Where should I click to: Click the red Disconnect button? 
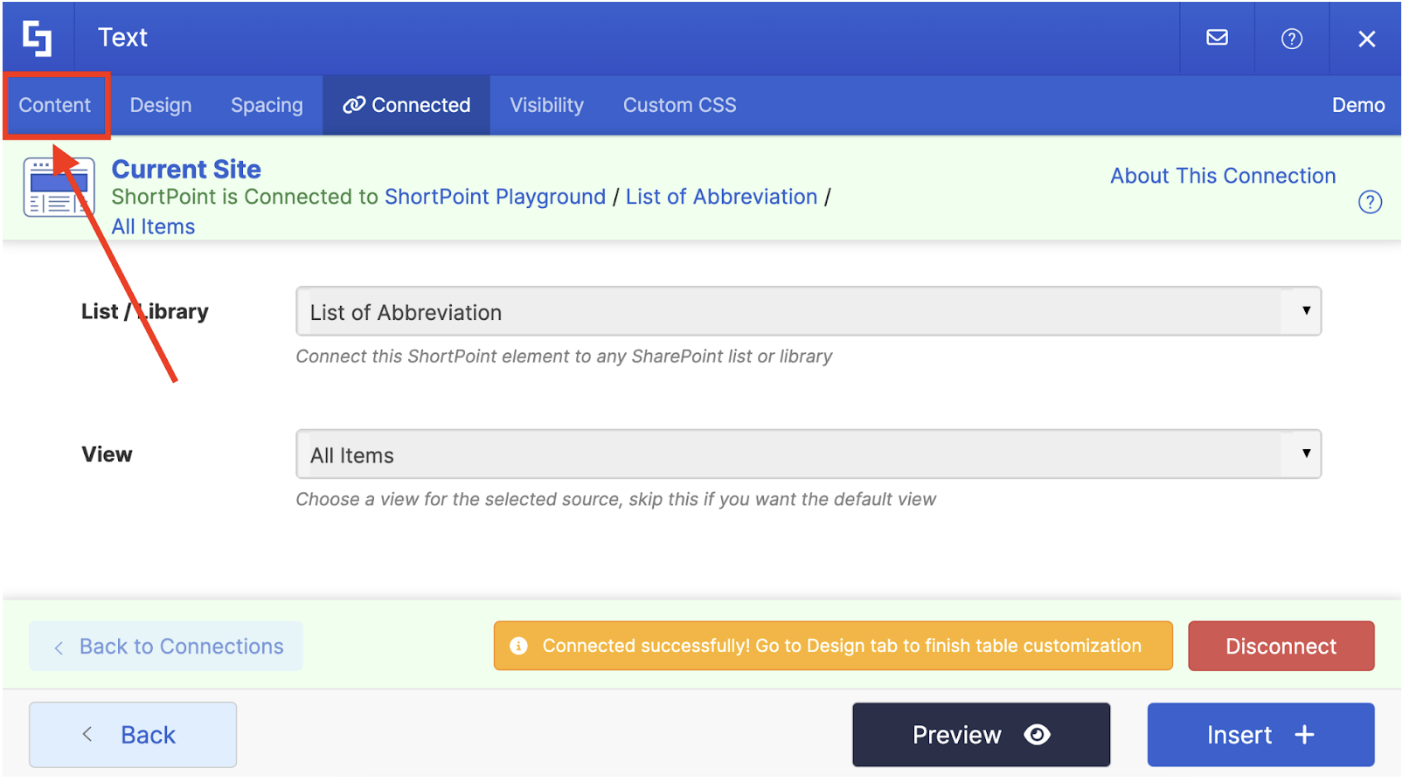click(x=1281, y=646)
